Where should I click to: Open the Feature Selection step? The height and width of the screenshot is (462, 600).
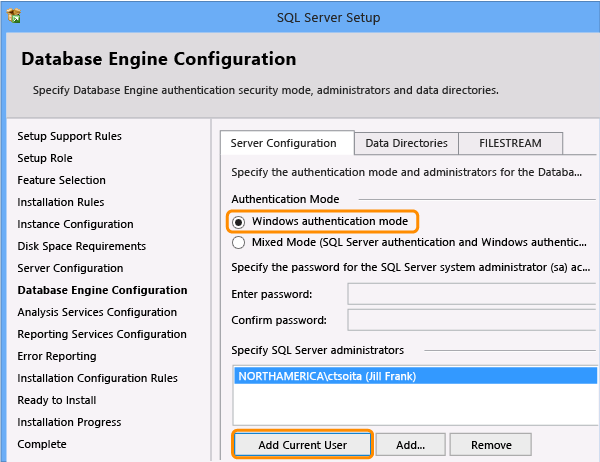tap(61, 180)
